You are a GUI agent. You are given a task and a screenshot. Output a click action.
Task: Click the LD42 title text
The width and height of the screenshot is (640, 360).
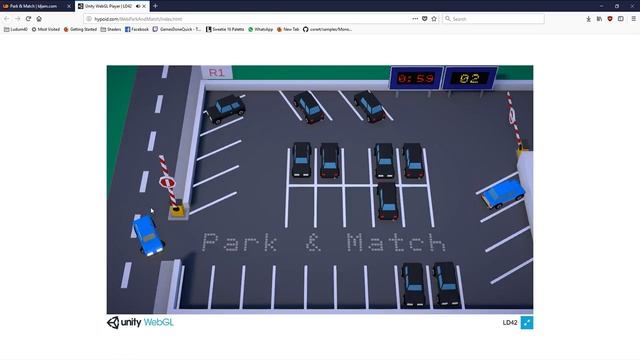click(510, 322)
